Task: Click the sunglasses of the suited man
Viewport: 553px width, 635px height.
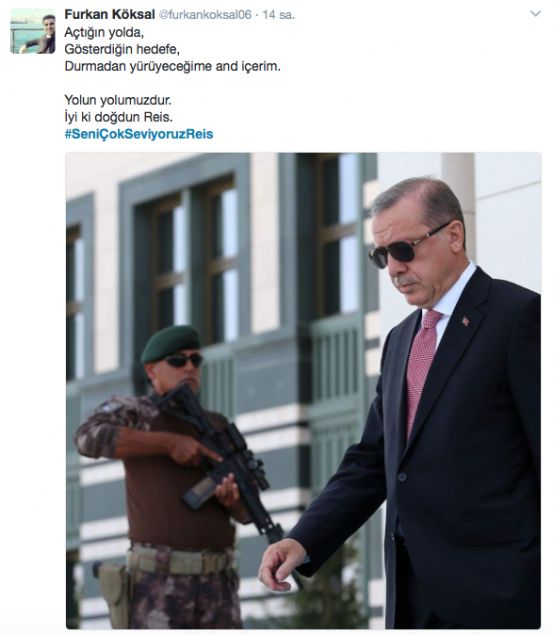Action: [x=405, y=246]
